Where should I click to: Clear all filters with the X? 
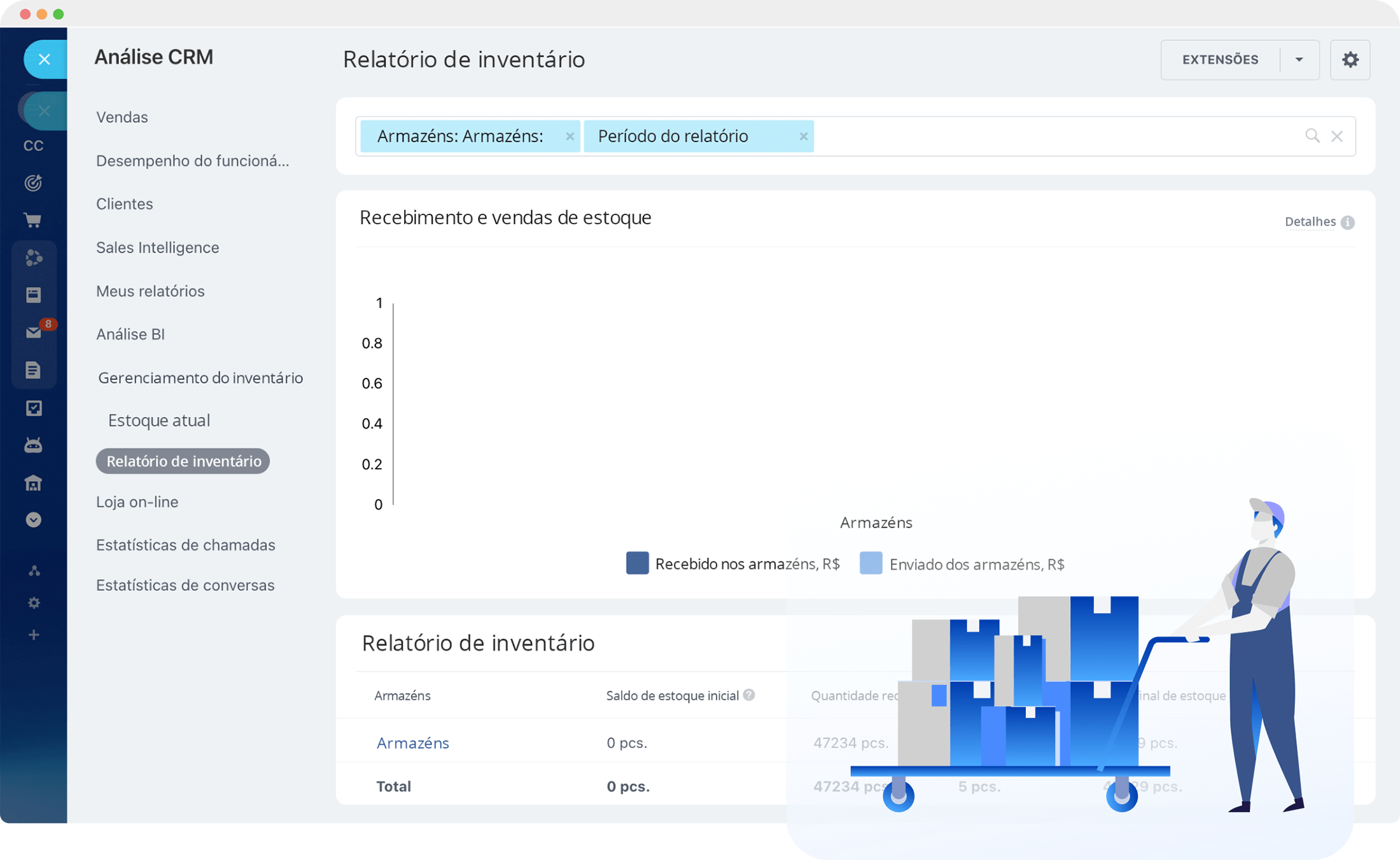tap(1337, 136)
